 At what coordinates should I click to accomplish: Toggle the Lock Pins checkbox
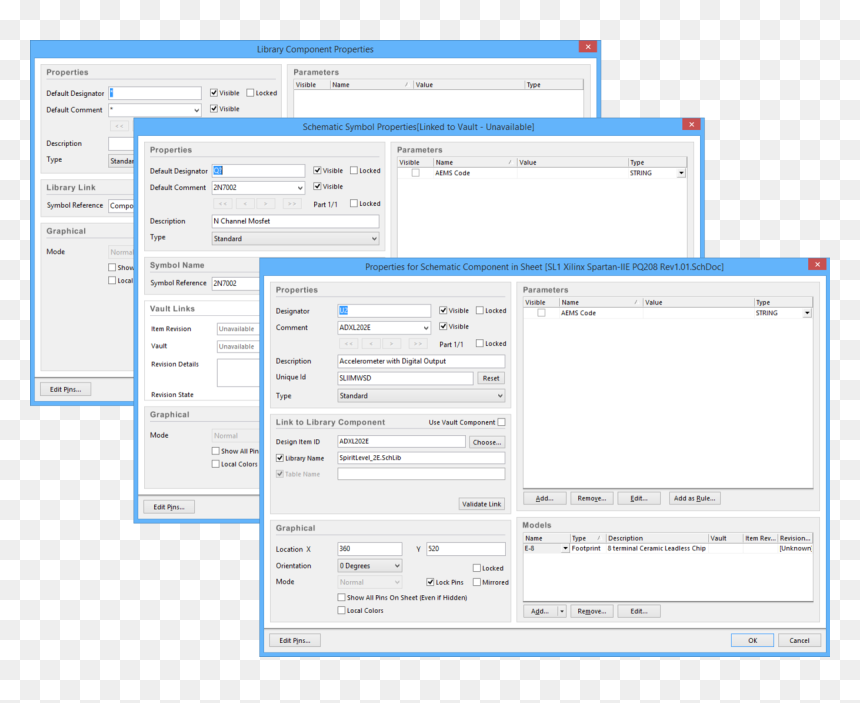(431, 582)
